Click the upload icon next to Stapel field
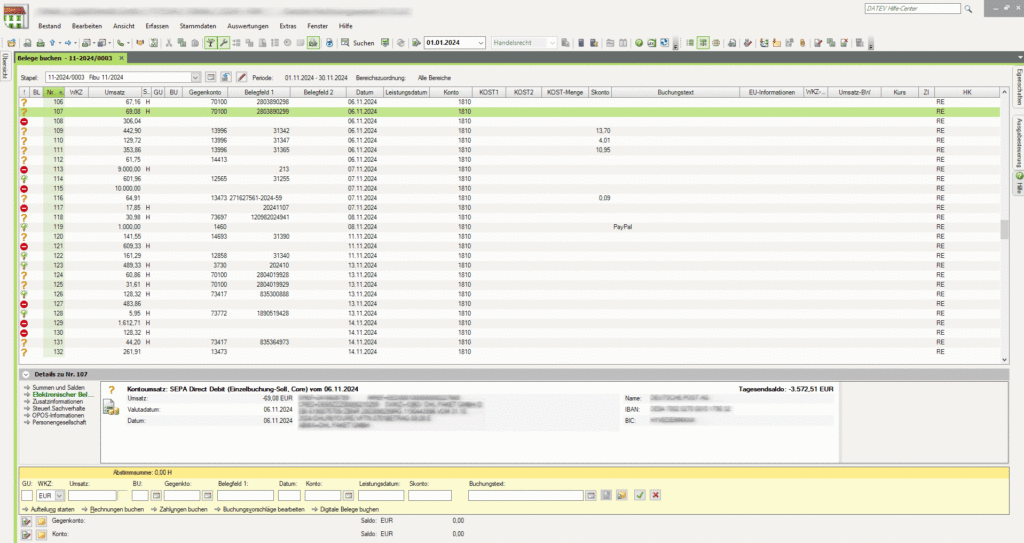Viewport: 1024px width, 543px height. point(226,77)
